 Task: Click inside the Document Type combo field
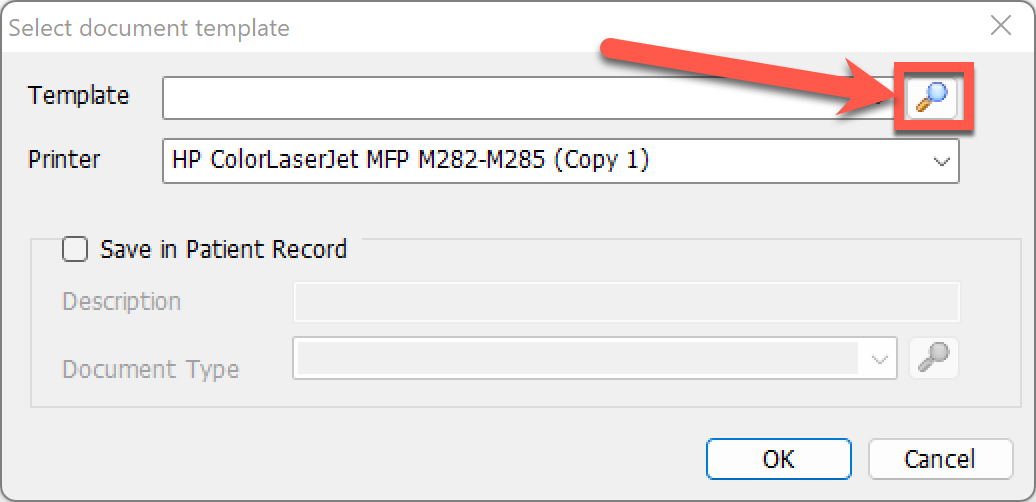click(x=595, y=359)
